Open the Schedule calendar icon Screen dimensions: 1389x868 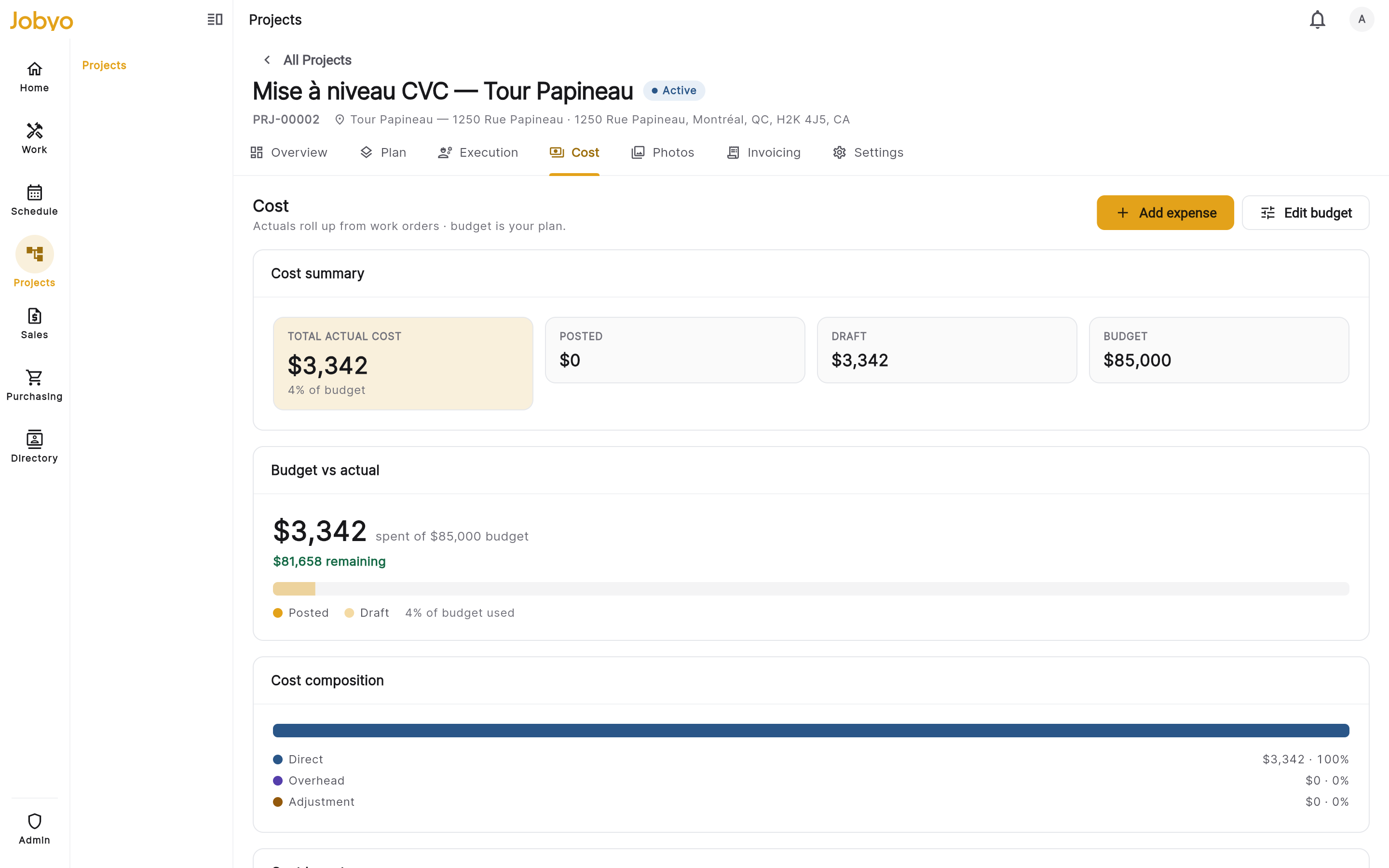coord(34,192)
